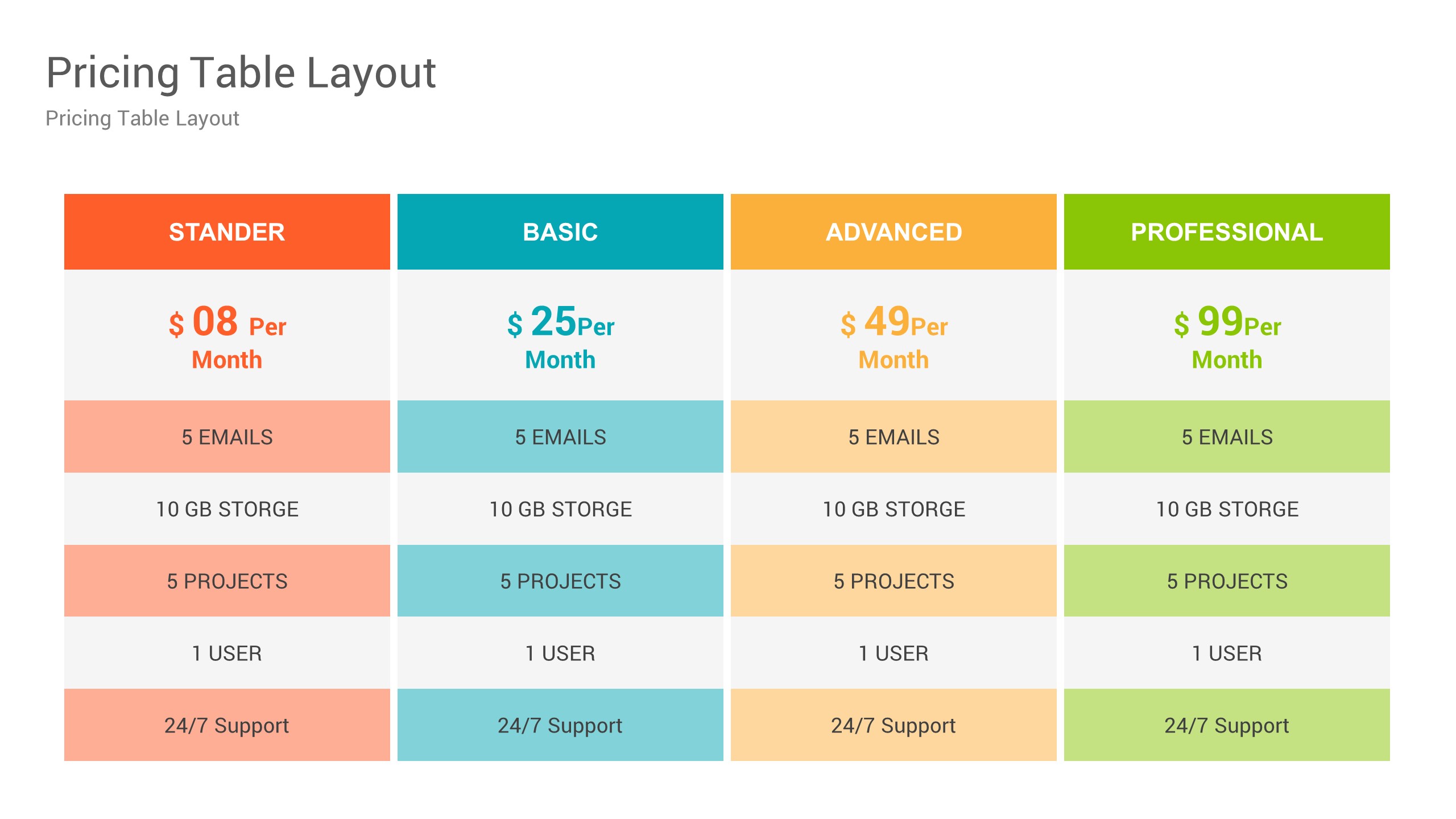Select 24/7 Support in the BASIC column
The image size is (1456, 819).
click(560, 725)
